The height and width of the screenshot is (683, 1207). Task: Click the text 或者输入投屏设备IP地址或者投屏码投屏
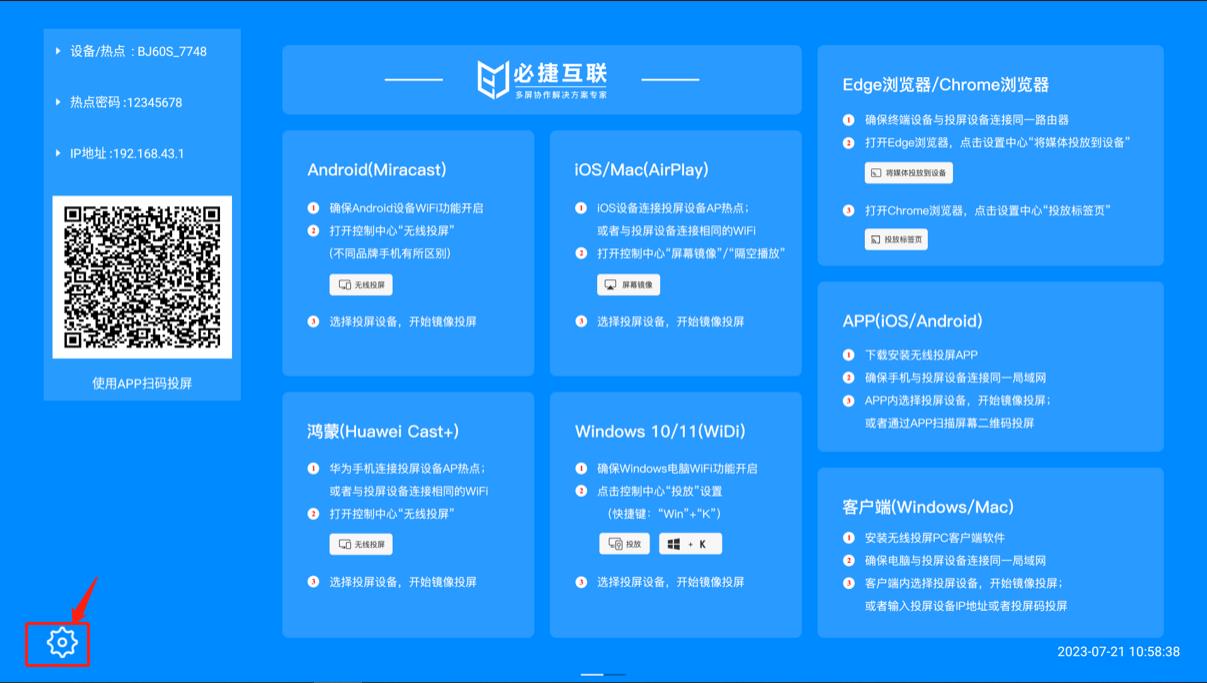click(x=966, y=606)
